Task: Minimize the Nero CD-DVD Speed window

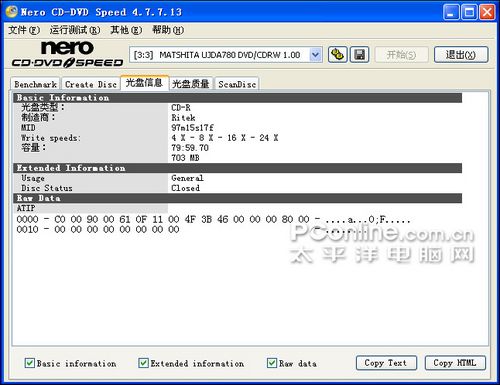Action: click(x=451, y=12)
